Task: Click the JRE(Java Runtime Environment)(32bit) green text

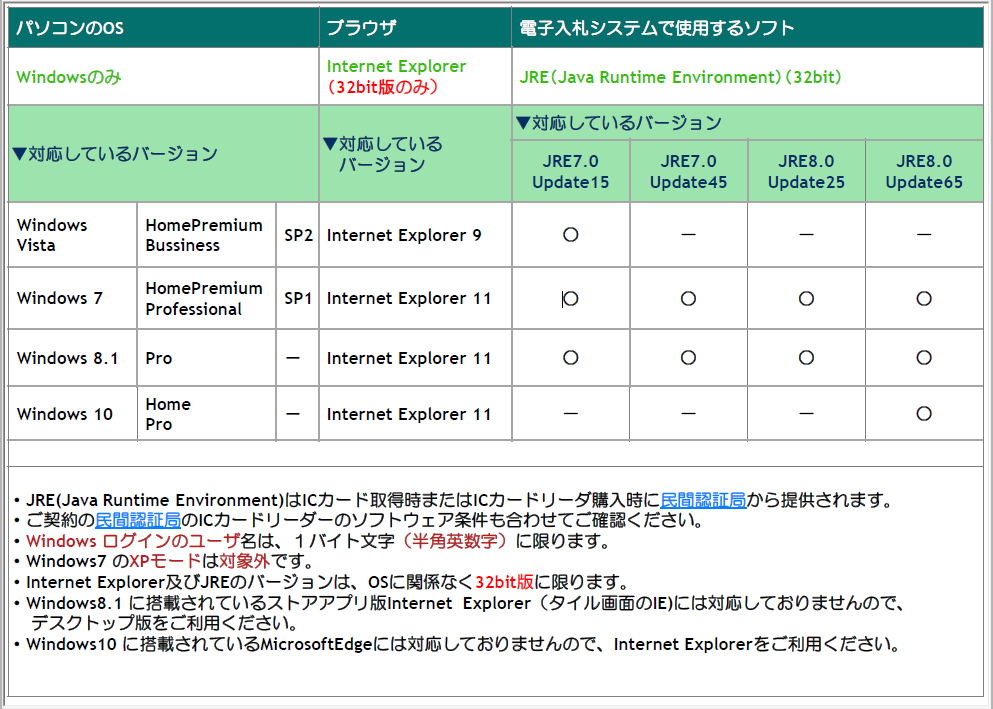Action: point(680,77)
